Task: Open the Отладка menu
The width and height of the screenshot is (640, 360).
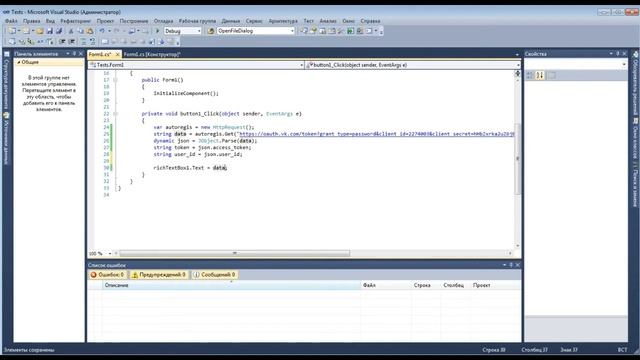Action: coord(163,21)
